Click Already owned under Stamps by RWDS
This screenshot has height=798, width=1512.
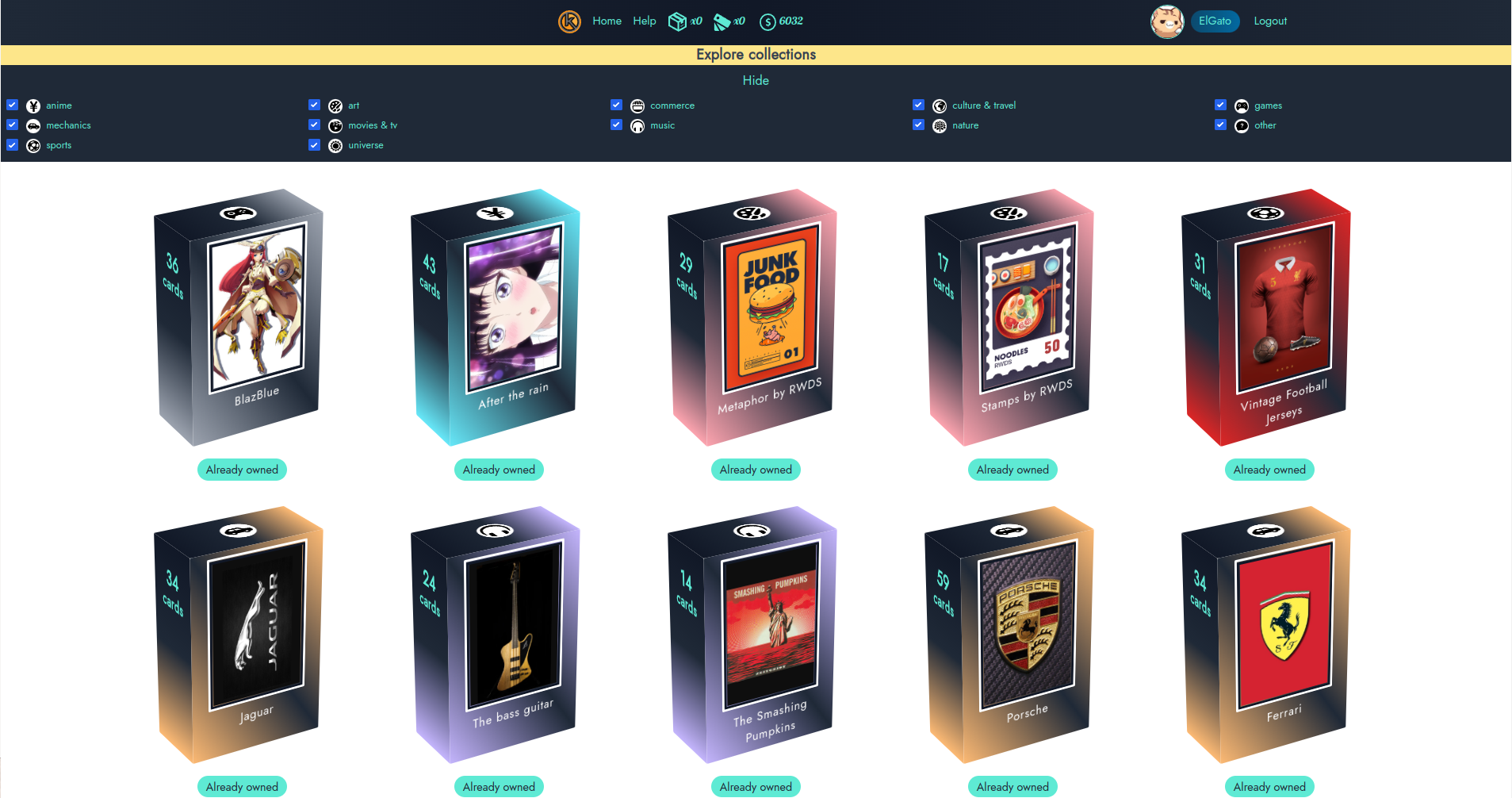point(1012,470)
